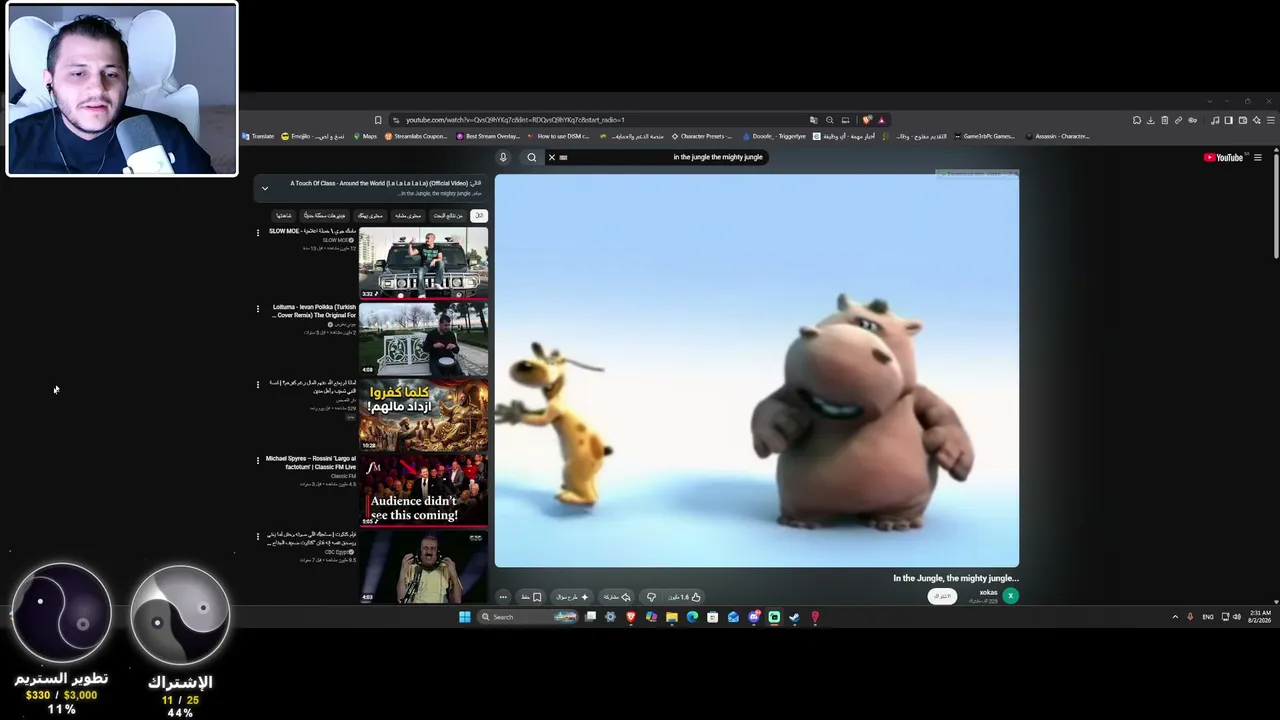
Task: Subscribe to xokas channel
Action: [x=942, y=596]
